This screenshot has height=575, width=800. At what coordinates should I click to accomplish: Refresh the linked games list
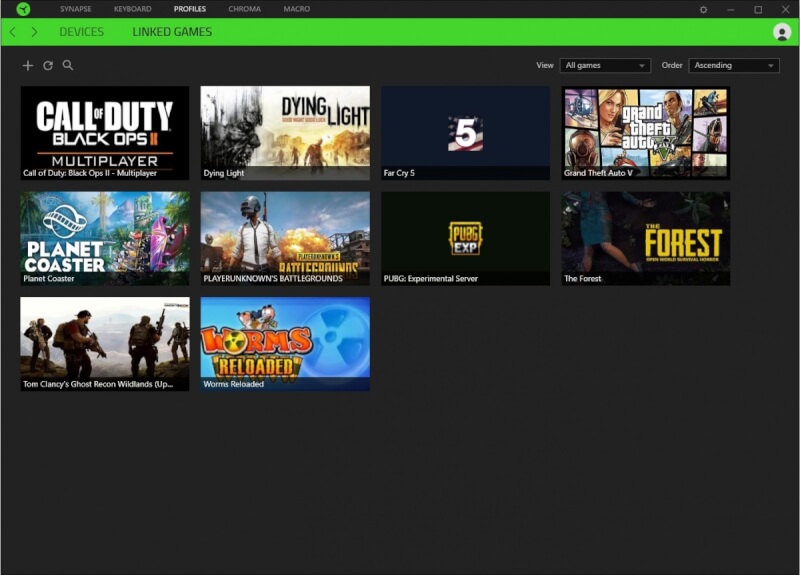[x=48, y=65]
